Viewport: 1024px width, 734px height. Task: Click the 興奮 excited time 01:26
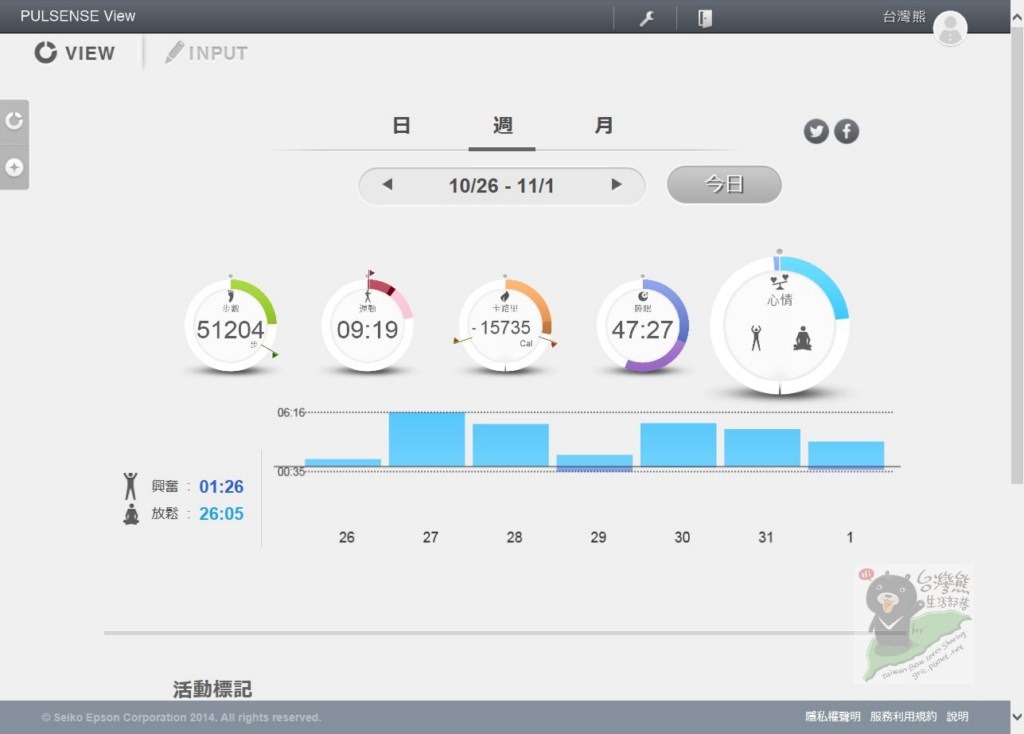[221, 487]
